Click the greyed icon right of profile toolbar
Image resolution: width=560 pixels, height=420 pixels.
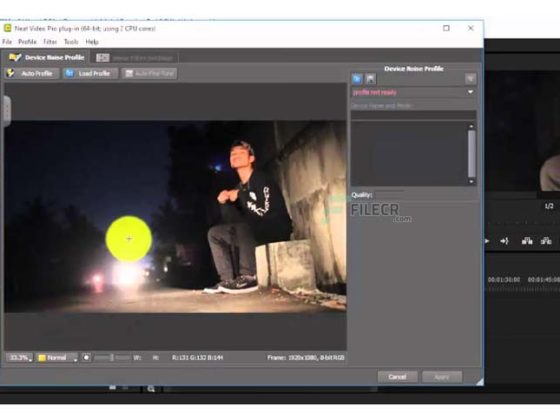(x=470, y=79)
